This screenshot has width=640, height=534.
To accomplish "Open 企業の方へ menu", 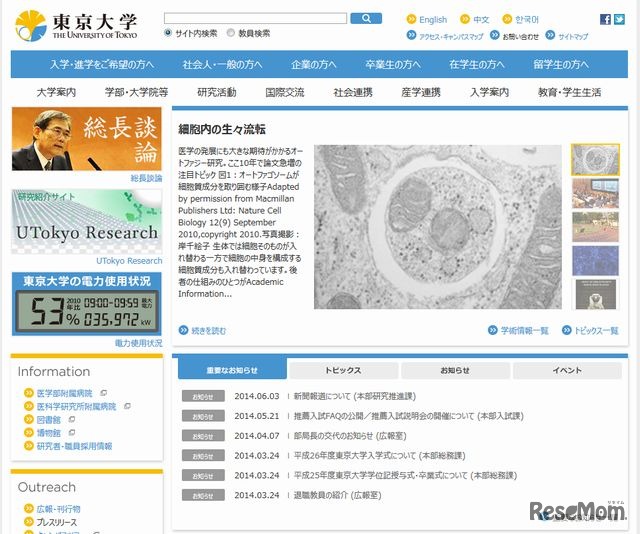I will click(x=314, y=65).
